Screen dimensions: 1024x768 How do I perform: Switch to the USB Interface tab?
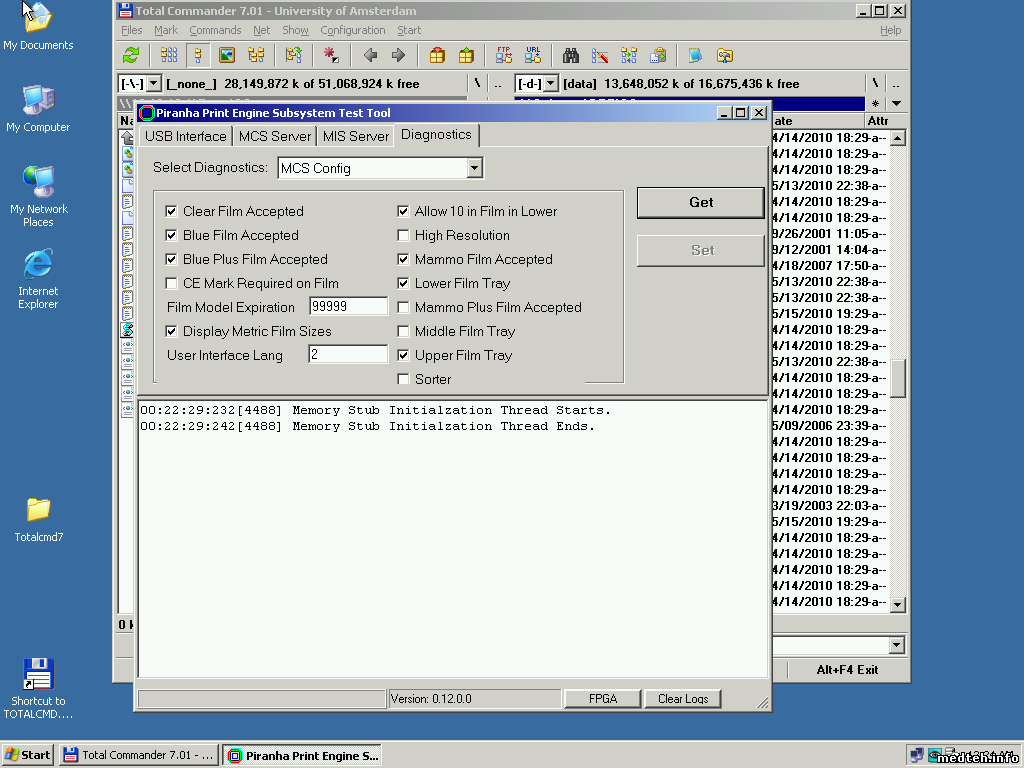point(185,136)
